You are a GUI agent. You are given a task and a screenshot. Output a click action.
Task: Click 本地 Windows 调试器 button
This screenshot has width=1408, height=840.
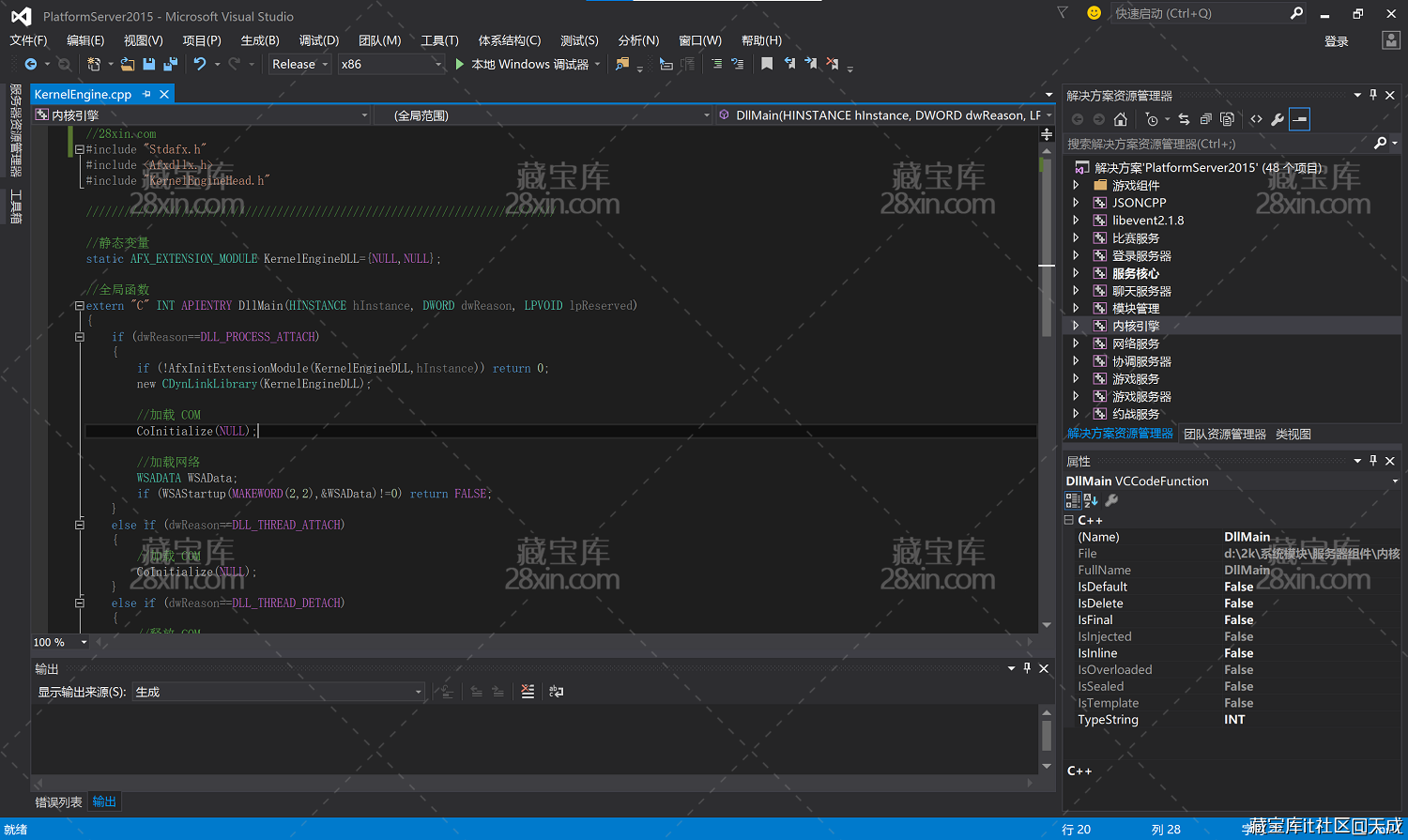(x=528, y=64)
